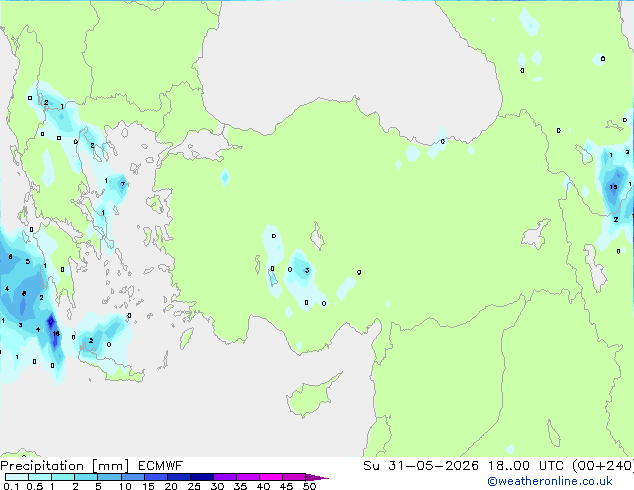The image size is (634, 490).
Task: Click the '50' legend scale label
Action: pyautogui.click(x=309, y=486)
